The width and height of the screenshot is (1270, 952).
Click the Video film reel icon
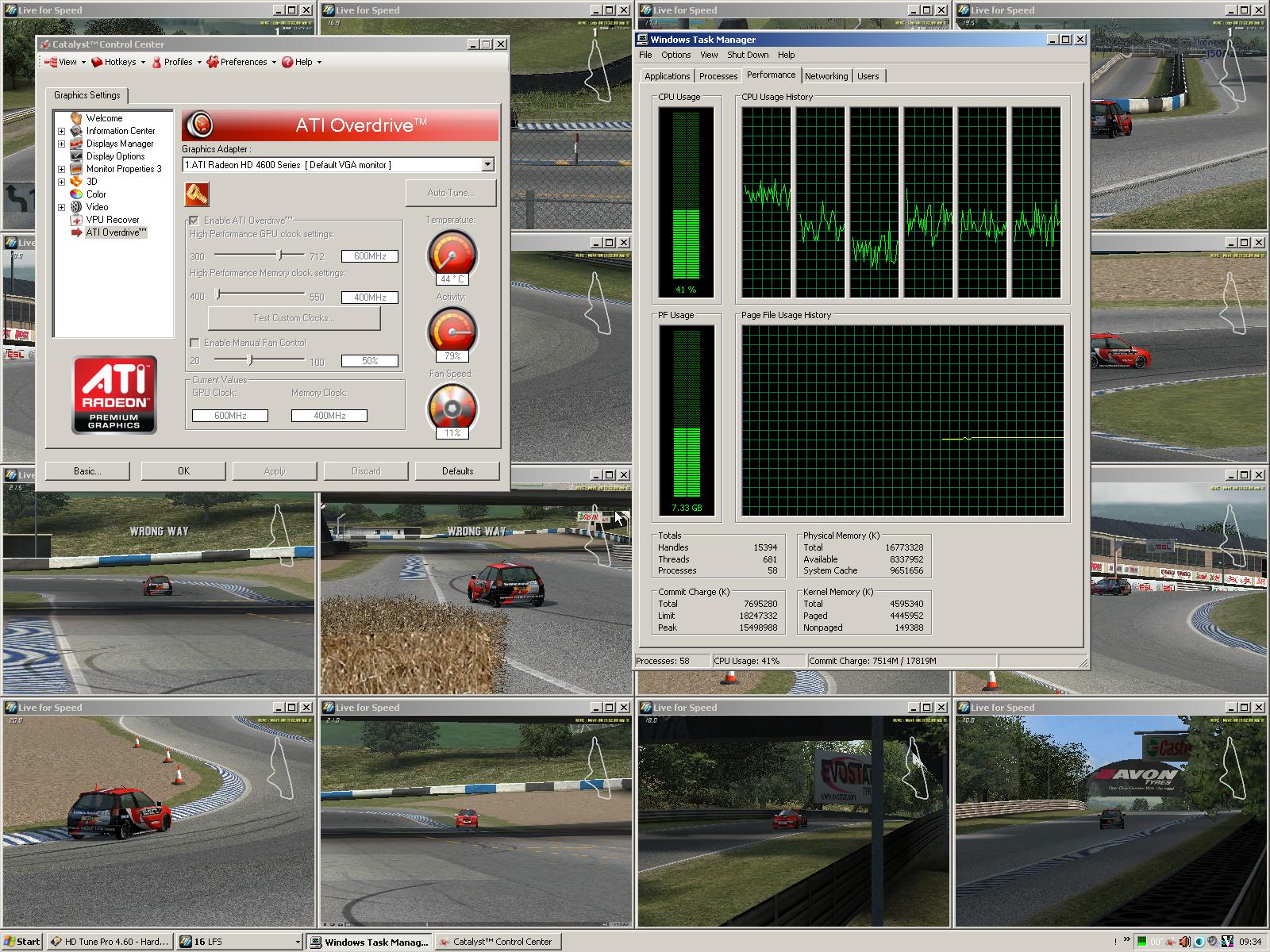pyautogui.click(x=76, y=207)
